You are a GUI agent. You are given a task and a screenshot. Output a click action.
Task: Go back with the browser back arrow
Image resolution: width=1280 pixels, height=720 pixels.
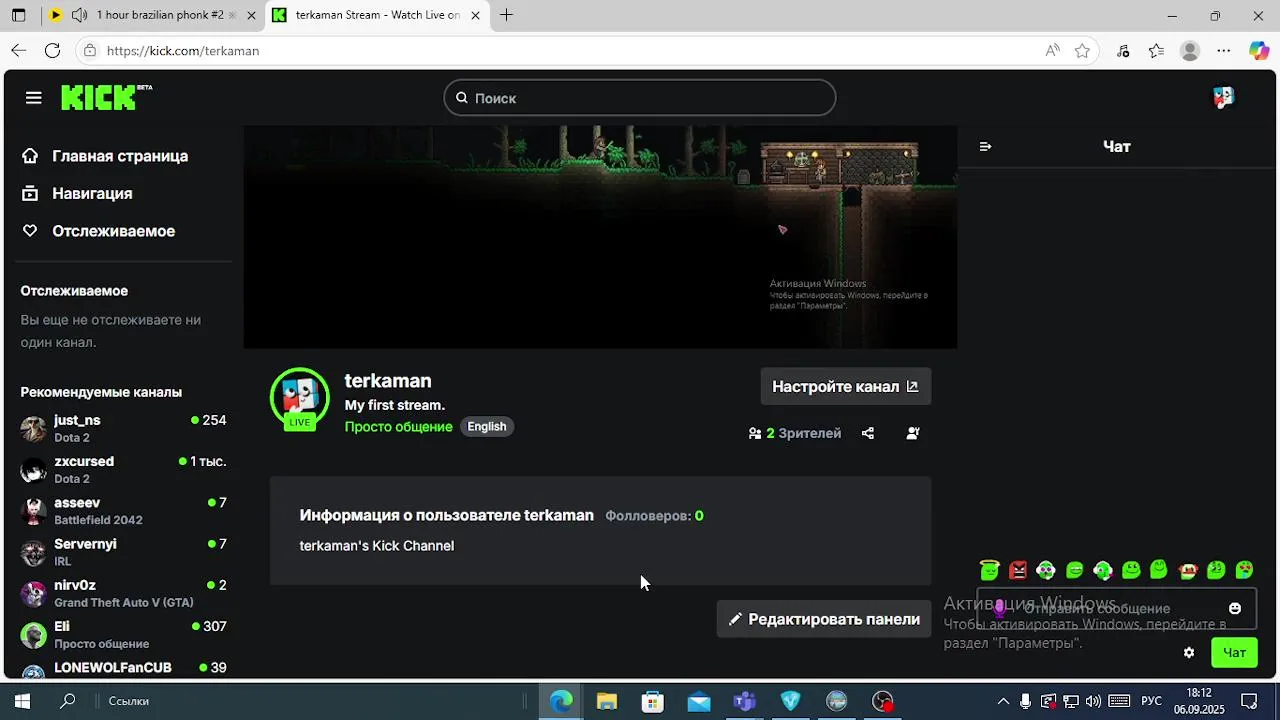pos(19,50)
